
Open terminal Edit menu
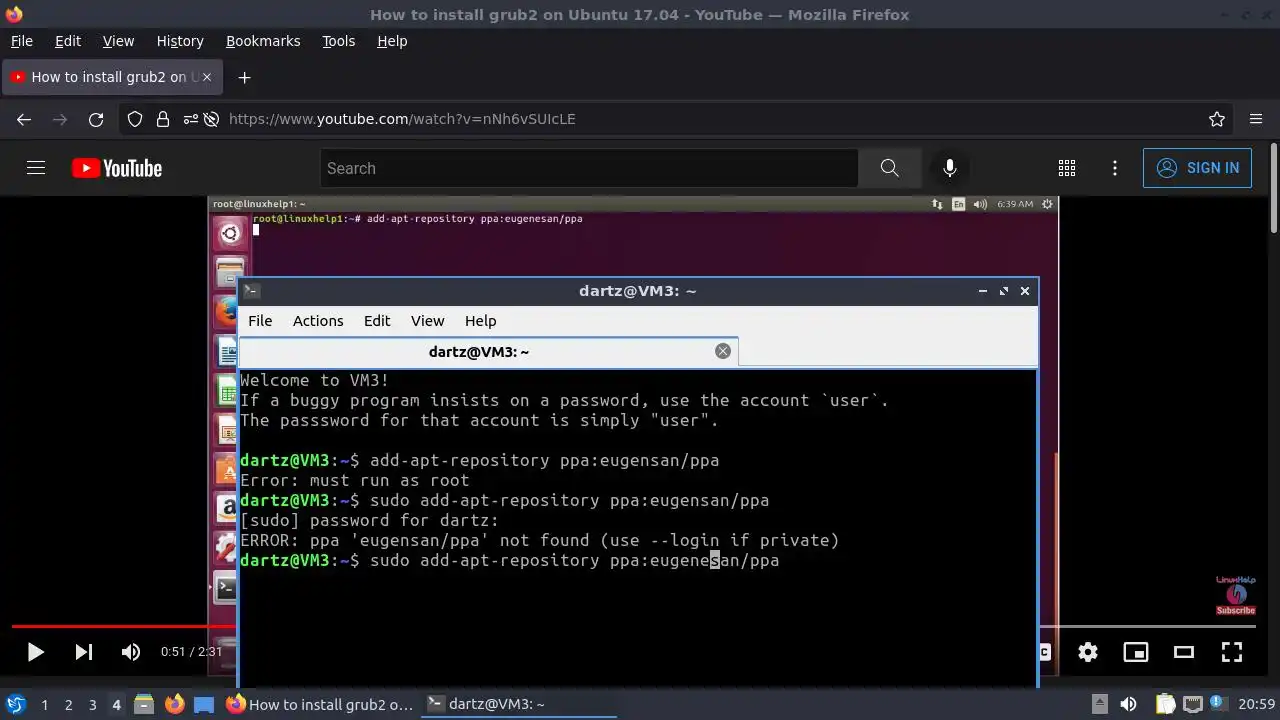pyautogui.click(x=377, y=320)
